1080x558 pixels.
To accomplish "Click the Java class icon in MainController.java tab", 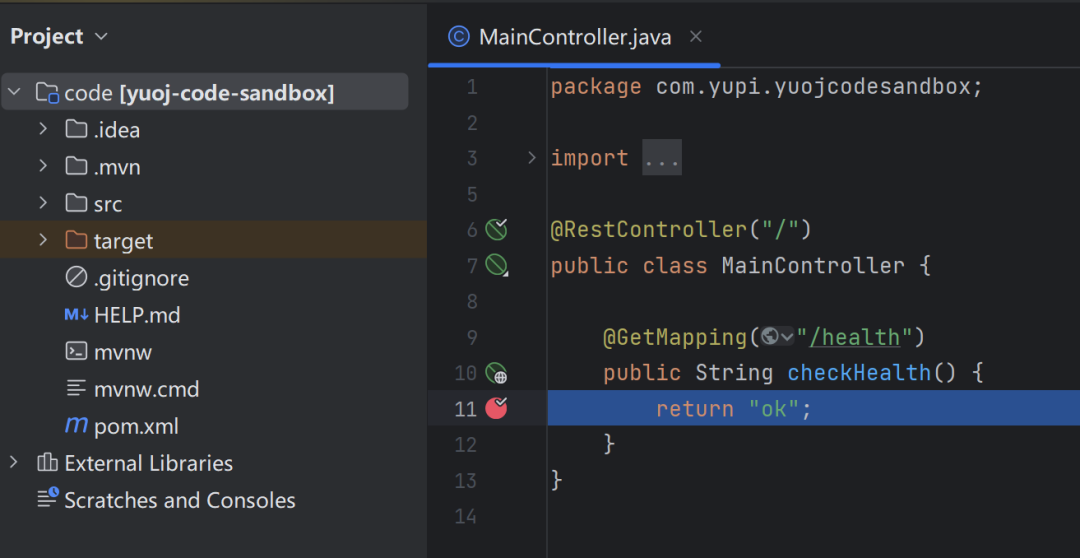I will pos(459,38).
